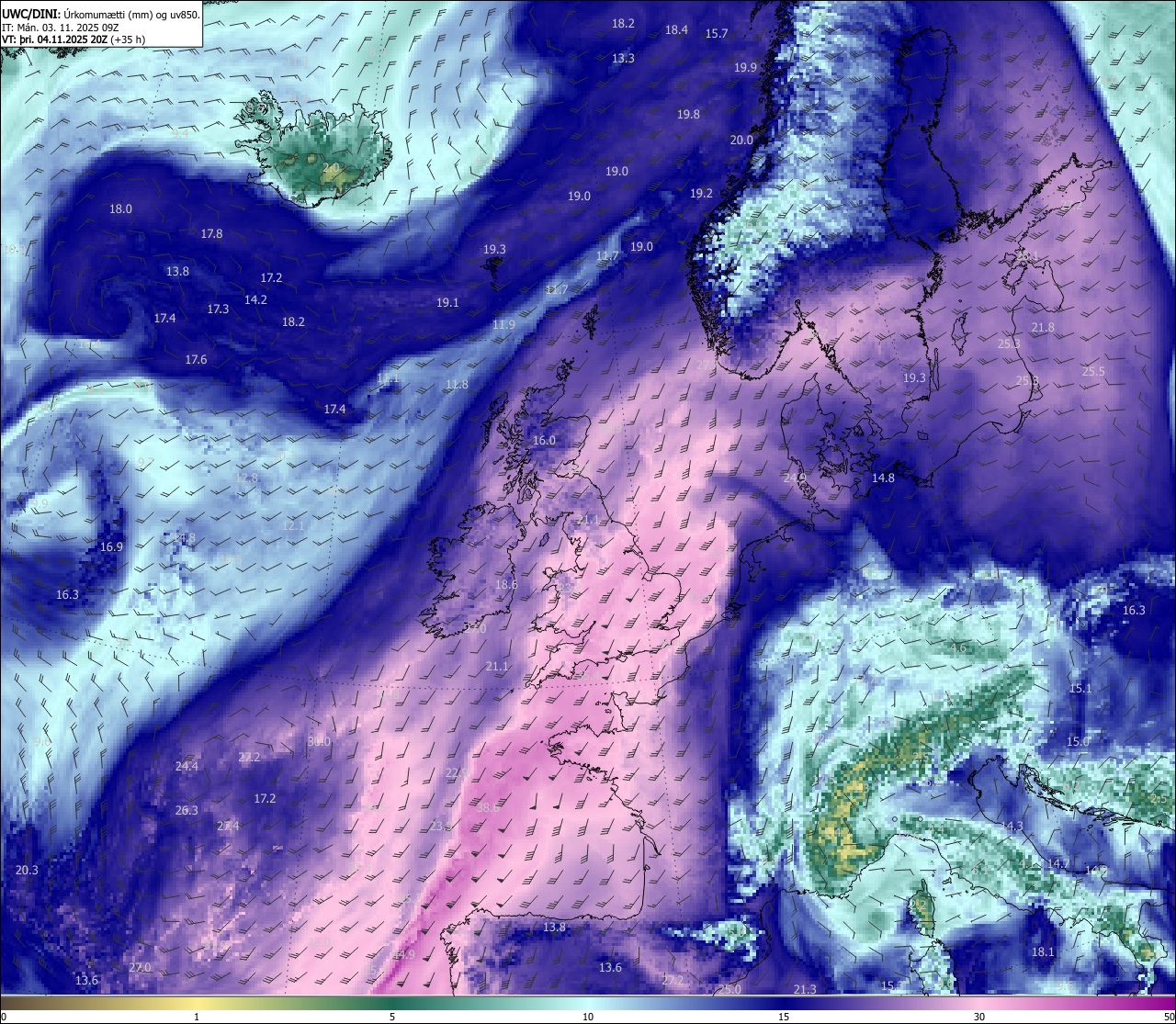Image resolution: width=1176 pixels, height=1024 pixels.
Task: Click the 19.2 value label
Action: (701, 193)
